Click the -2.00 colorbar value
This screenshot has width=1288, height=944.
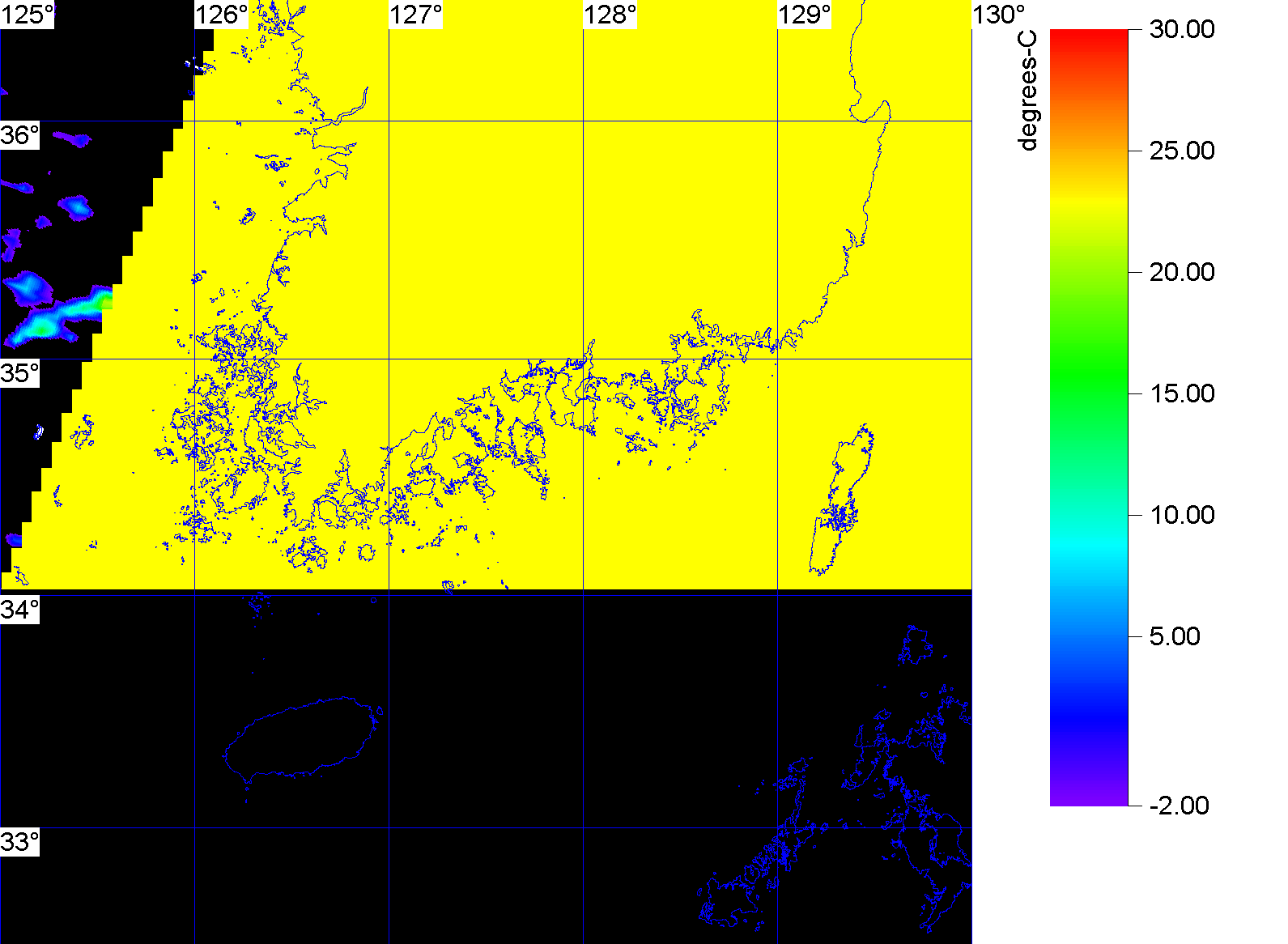point(1179,806)
